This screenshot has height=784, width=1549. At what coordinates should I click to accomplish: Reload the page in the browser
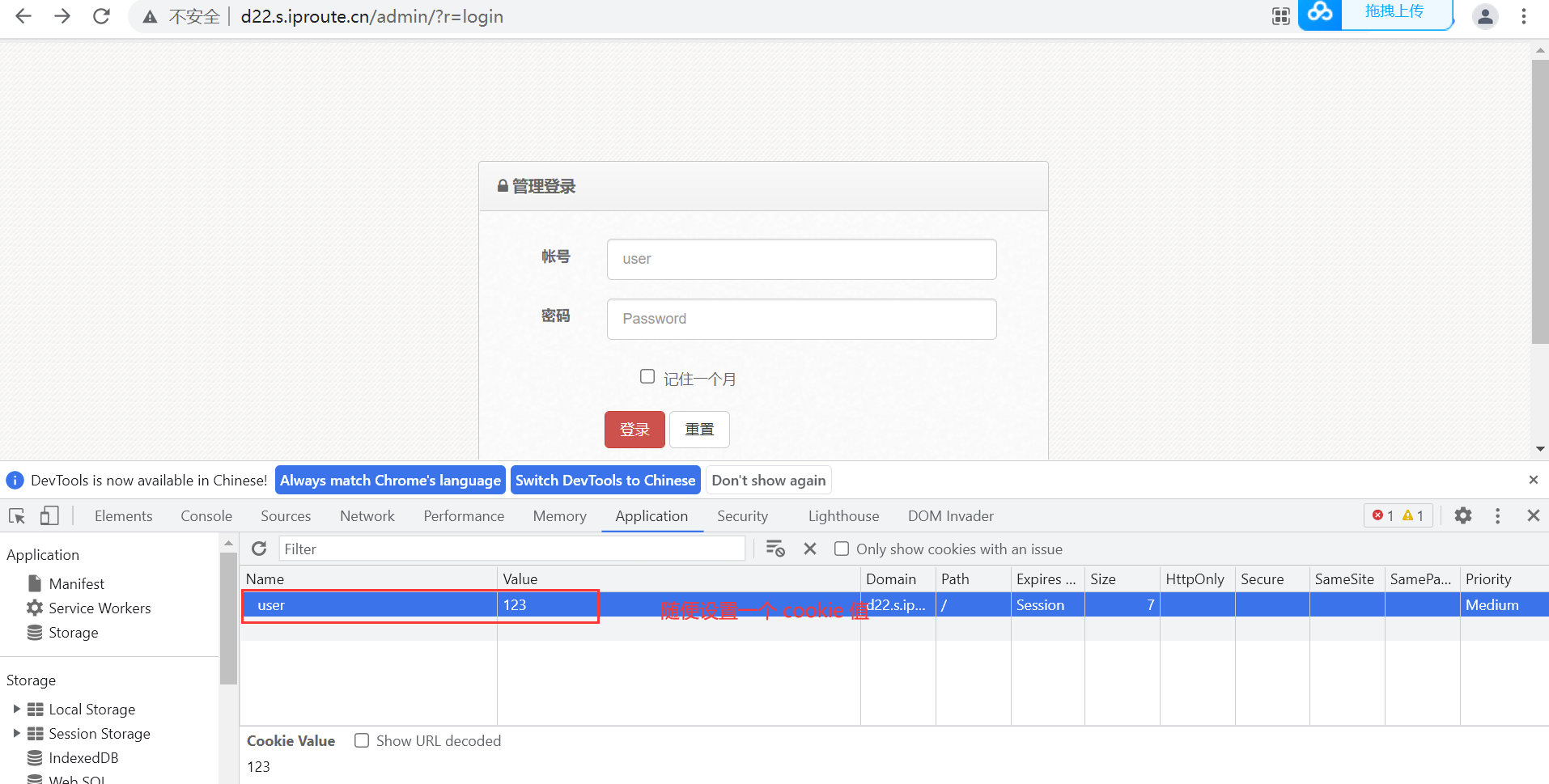101,16
